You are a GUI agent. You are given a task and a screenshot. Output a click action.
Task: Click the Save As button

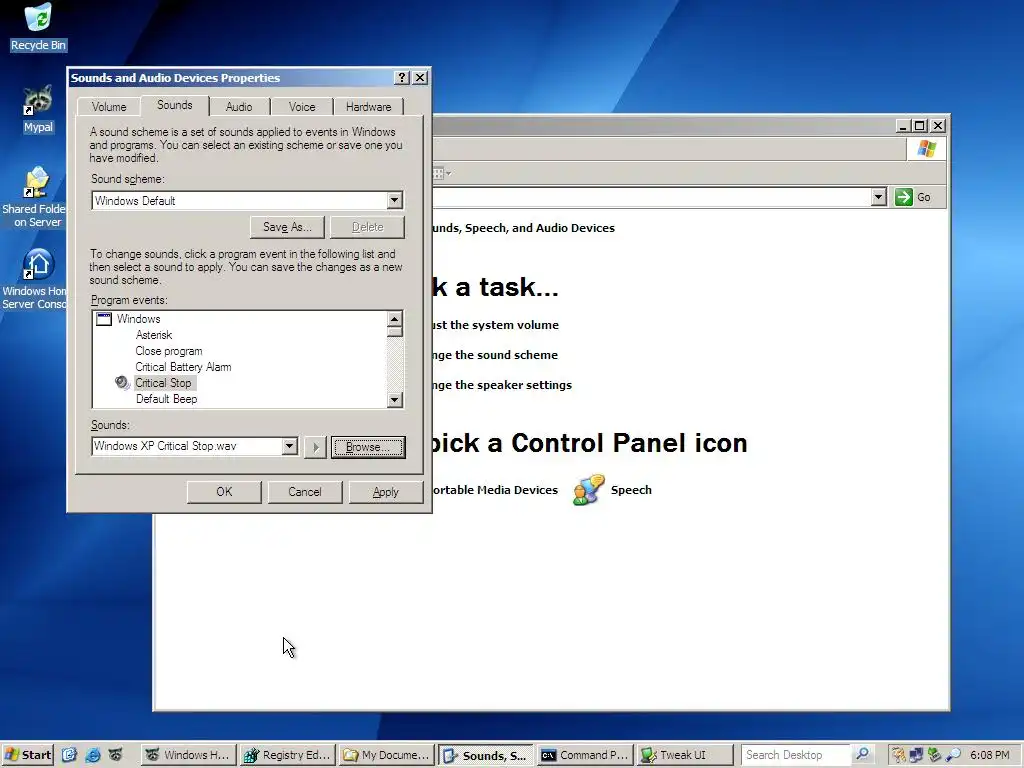coord(287,227)
